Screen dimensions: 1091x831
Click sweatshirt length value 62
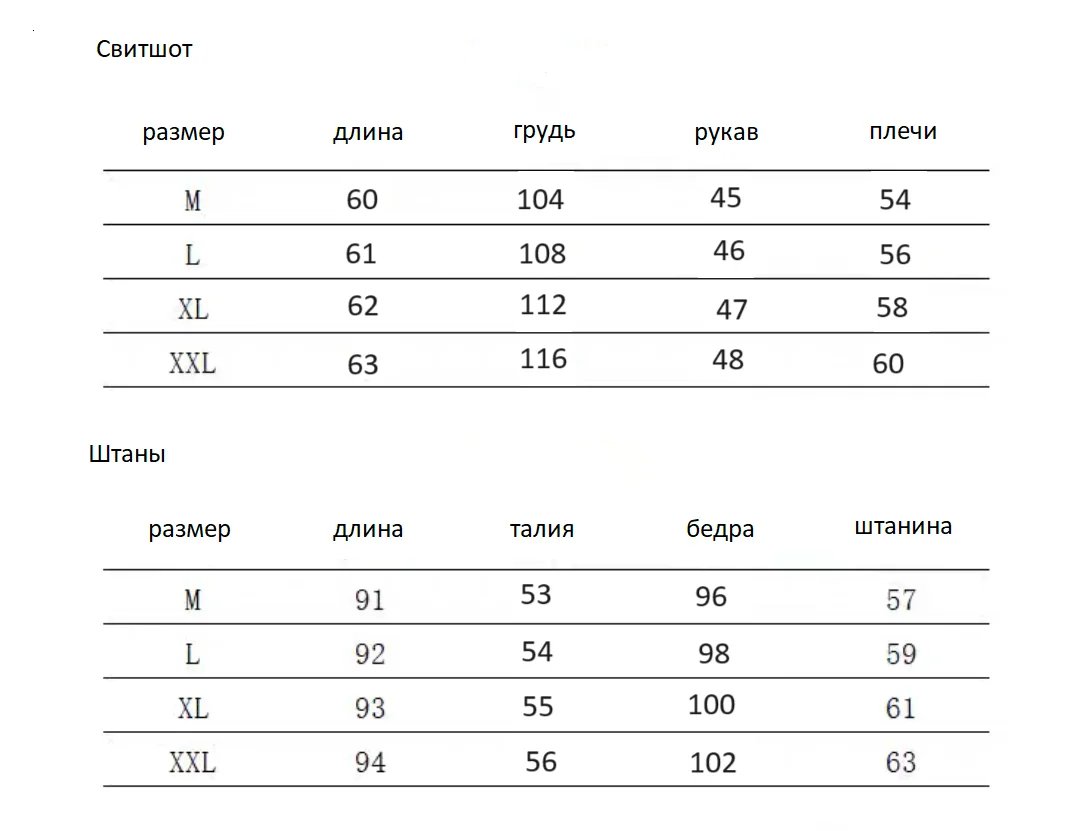(x=363, y=306)
